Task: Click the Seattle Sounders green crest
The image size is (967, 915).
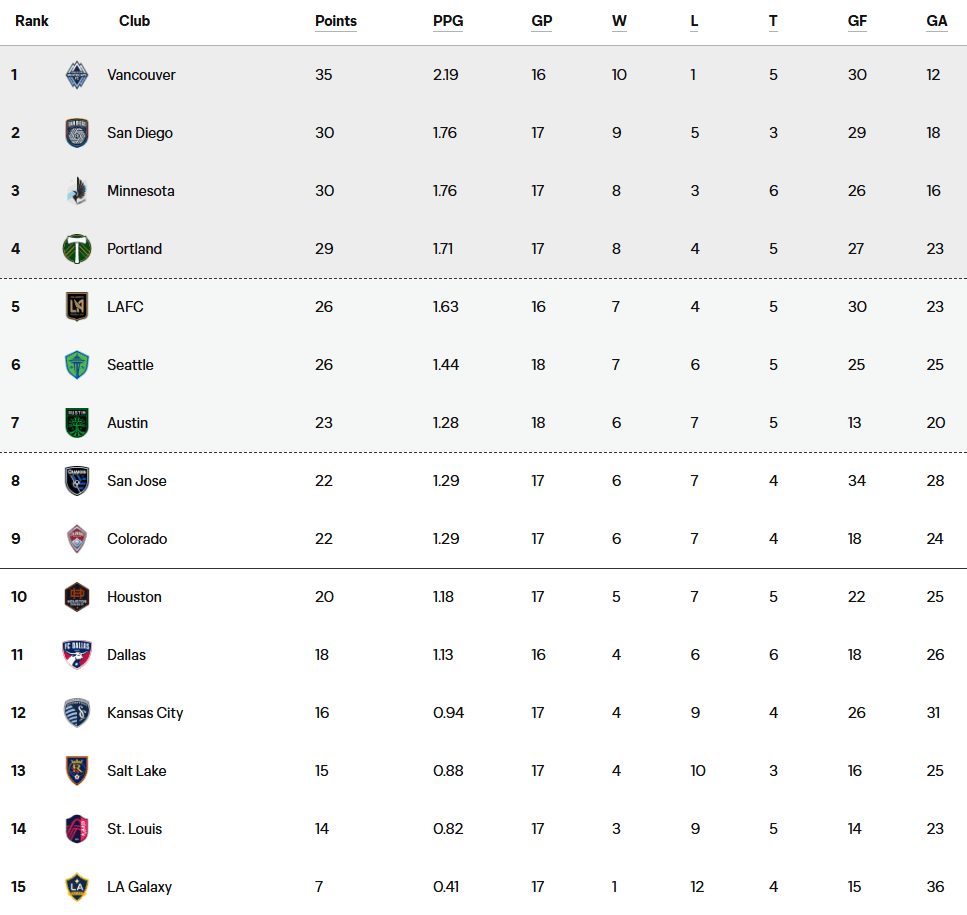Action: click(x=77, y=365)
